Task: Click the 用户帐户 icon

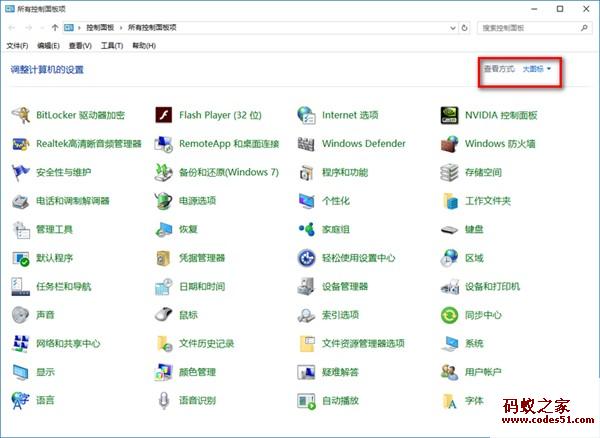Action: pyautogui.click(x=449, y=372)
